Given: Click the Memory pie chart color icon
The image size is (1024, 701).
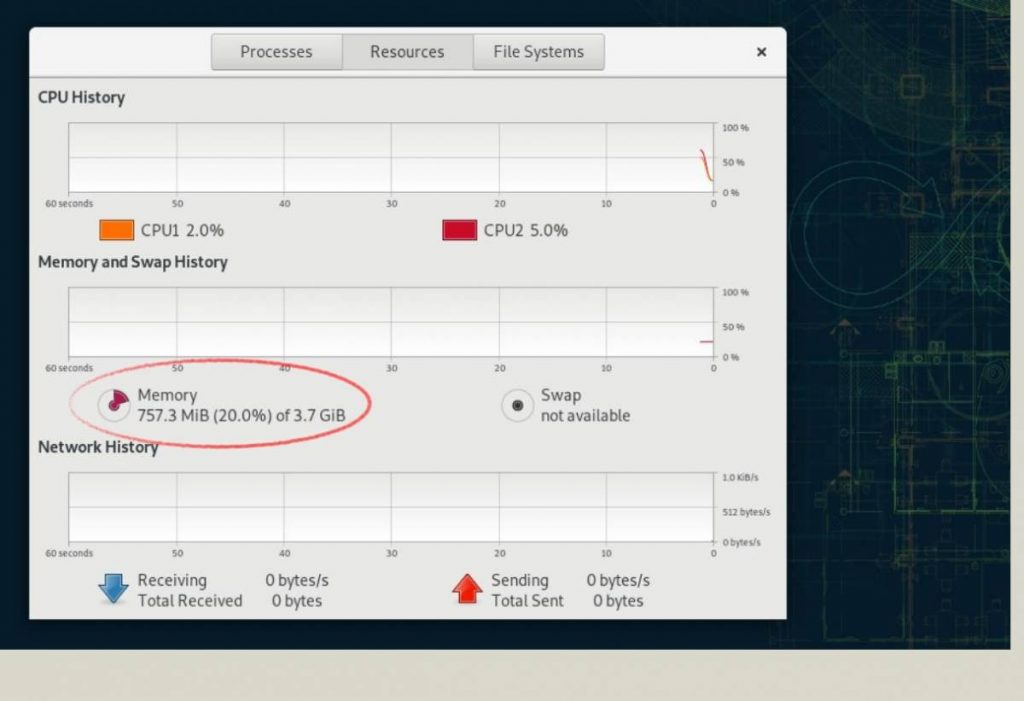Looking at the screenshot, I should [114, 405].
